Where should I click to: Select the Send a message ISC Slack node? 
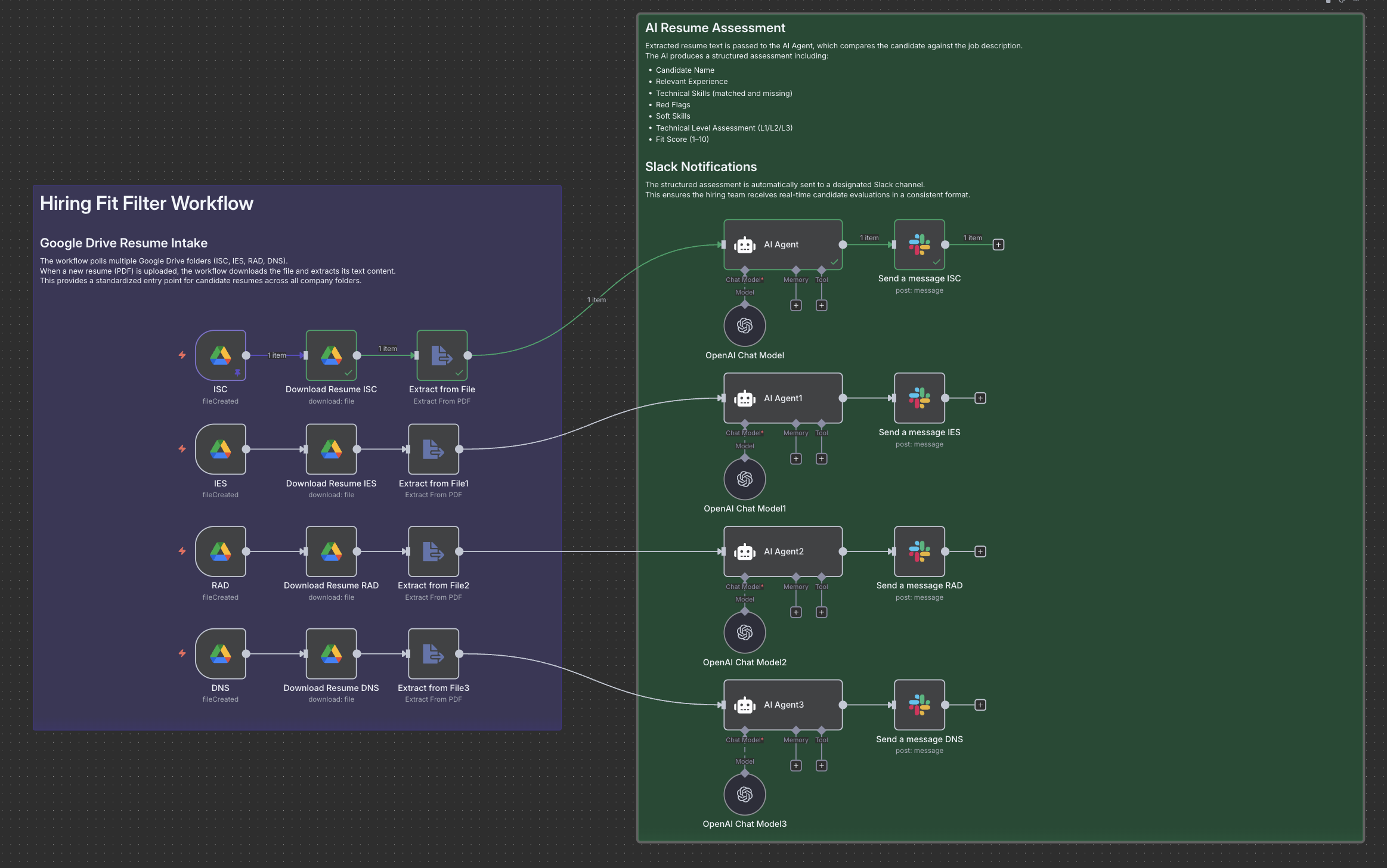[919, 244]
